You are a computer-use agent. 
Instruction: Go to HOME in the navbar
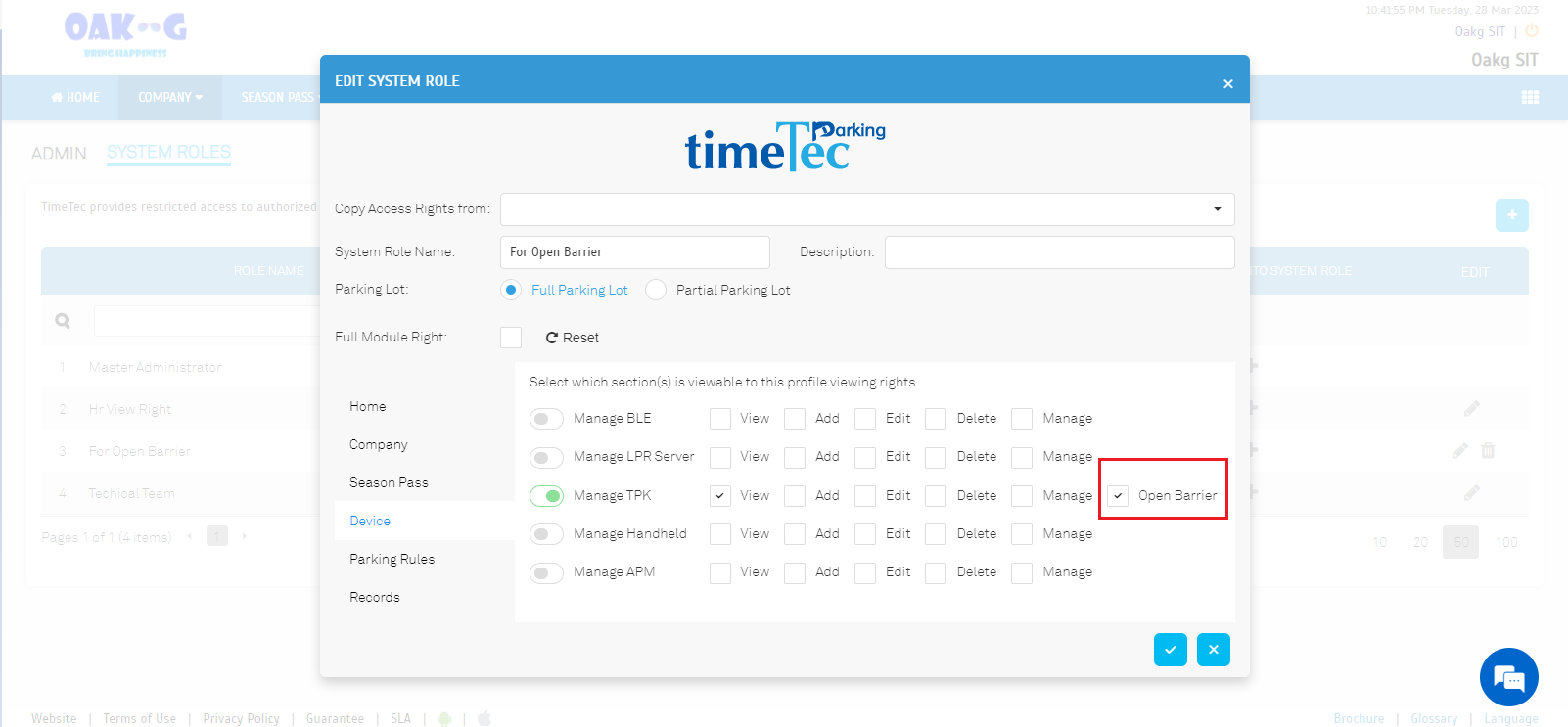pyautogui.click(x=75, y=98)
